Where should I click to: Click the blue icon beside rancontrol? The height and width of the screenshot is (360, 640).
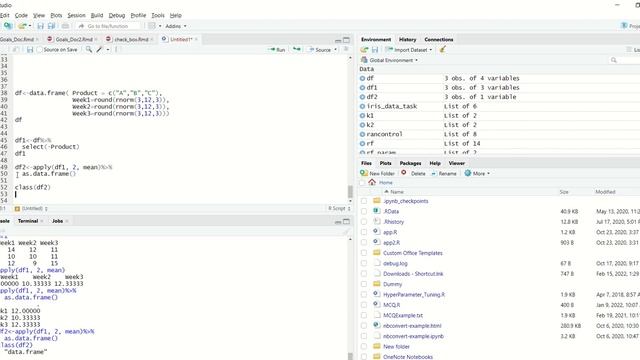pyautogui.click(x=362, y=134)
